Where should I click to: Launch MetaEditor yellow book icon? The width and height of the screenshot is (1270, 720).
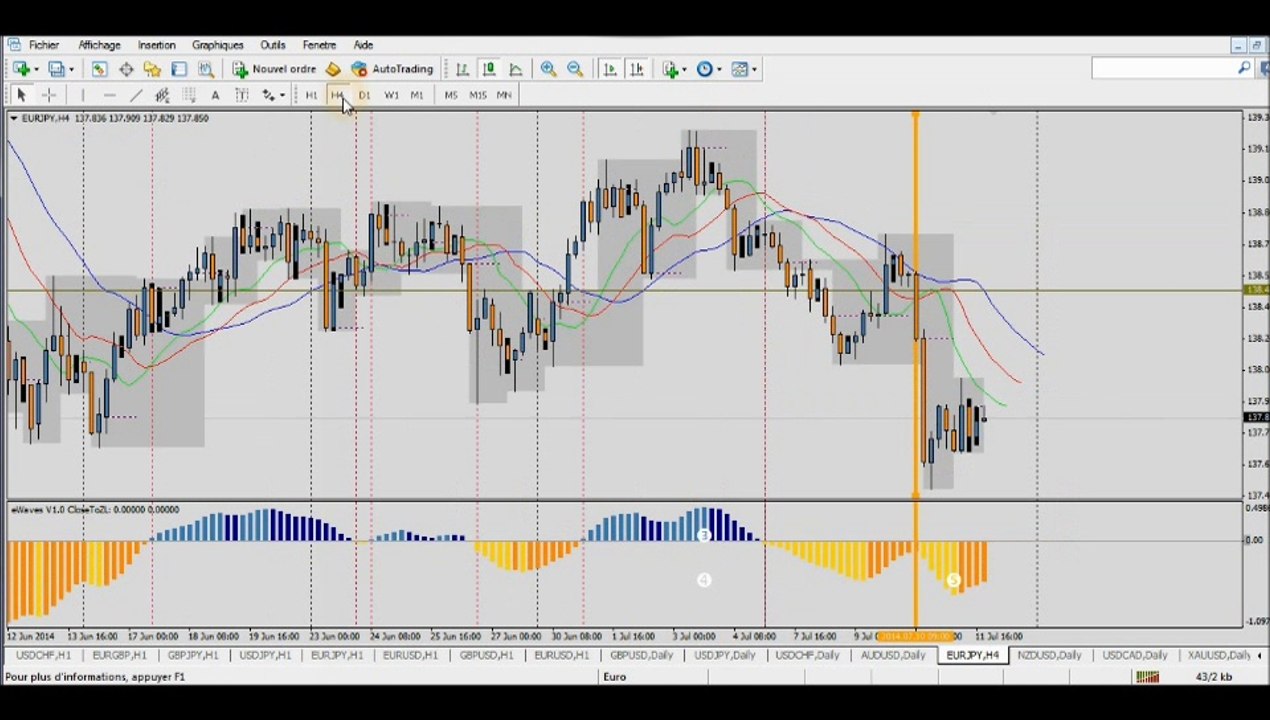[333, 69]
